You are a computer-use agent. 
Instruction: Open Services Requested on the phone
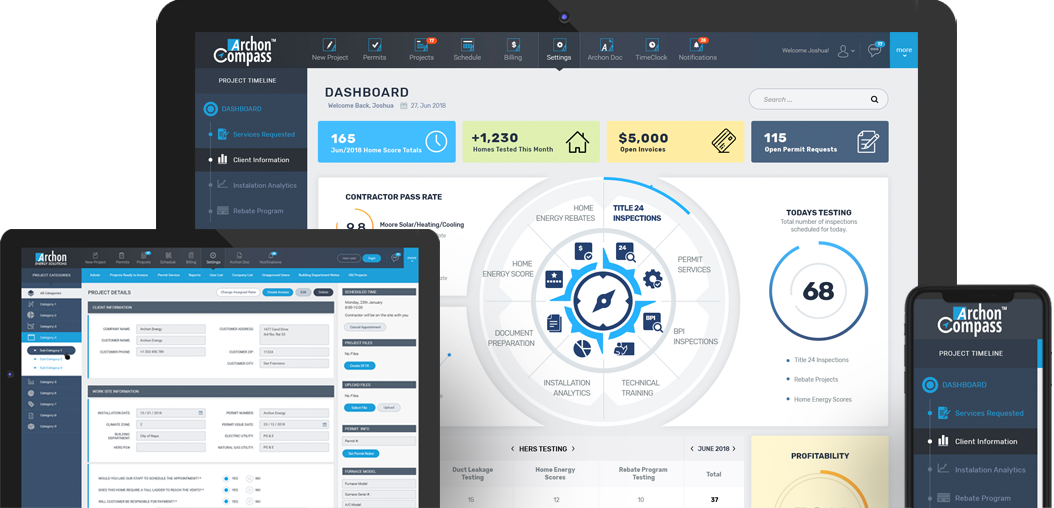979,413
